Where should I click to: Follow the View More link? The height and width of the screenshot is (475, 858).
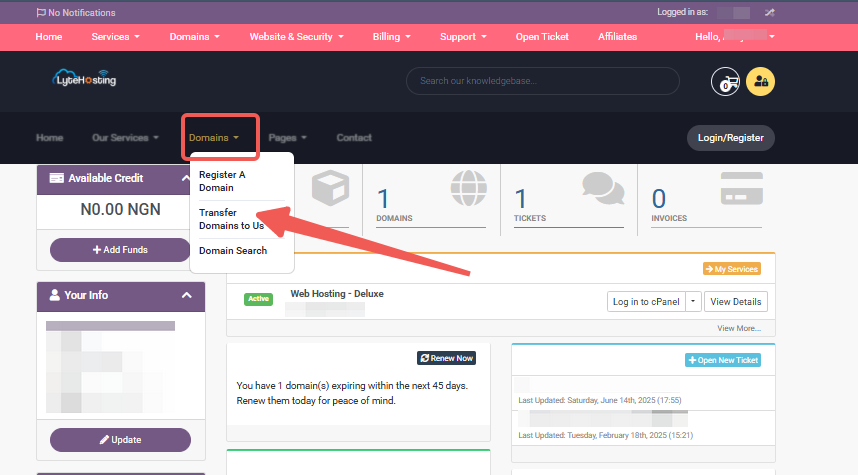click(x=739, y=328)
